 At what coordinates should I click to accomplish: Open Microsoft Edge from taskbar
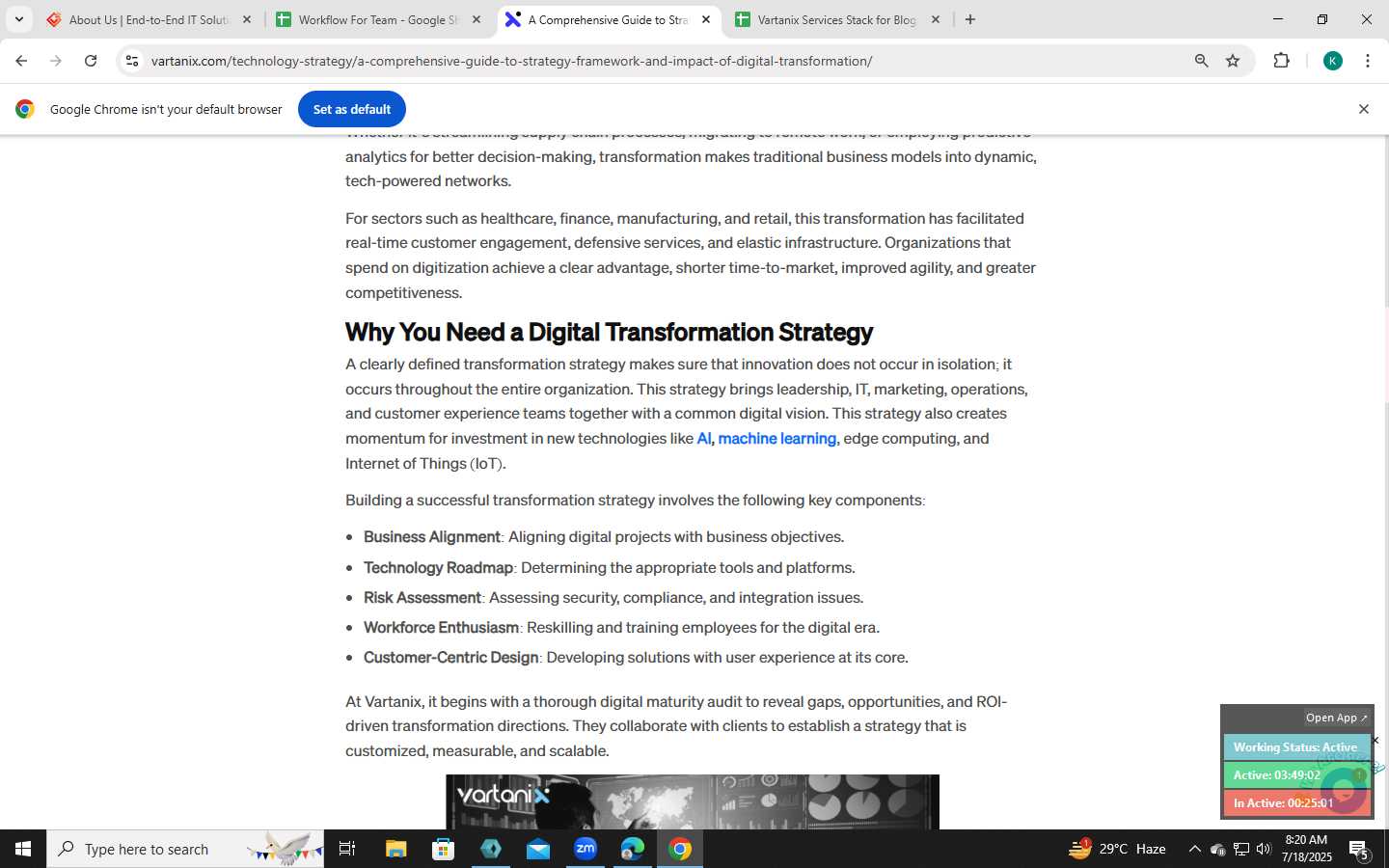pyautogui.click(x=633, y=849)
